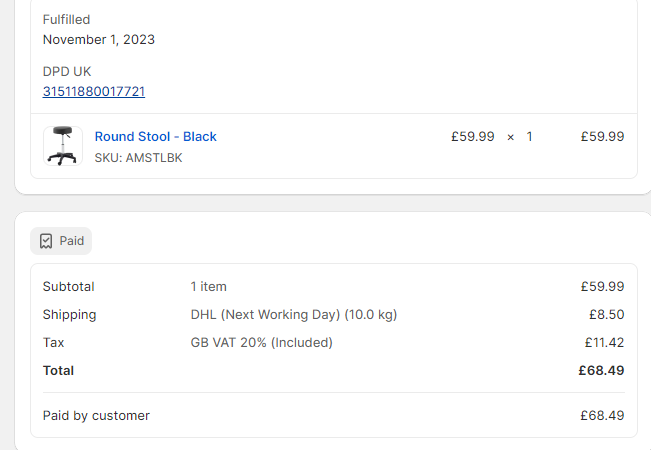Click the quantity 1 beside the multiplication sign
This screenshot has width=651, height=450.
tap(529, 137)
